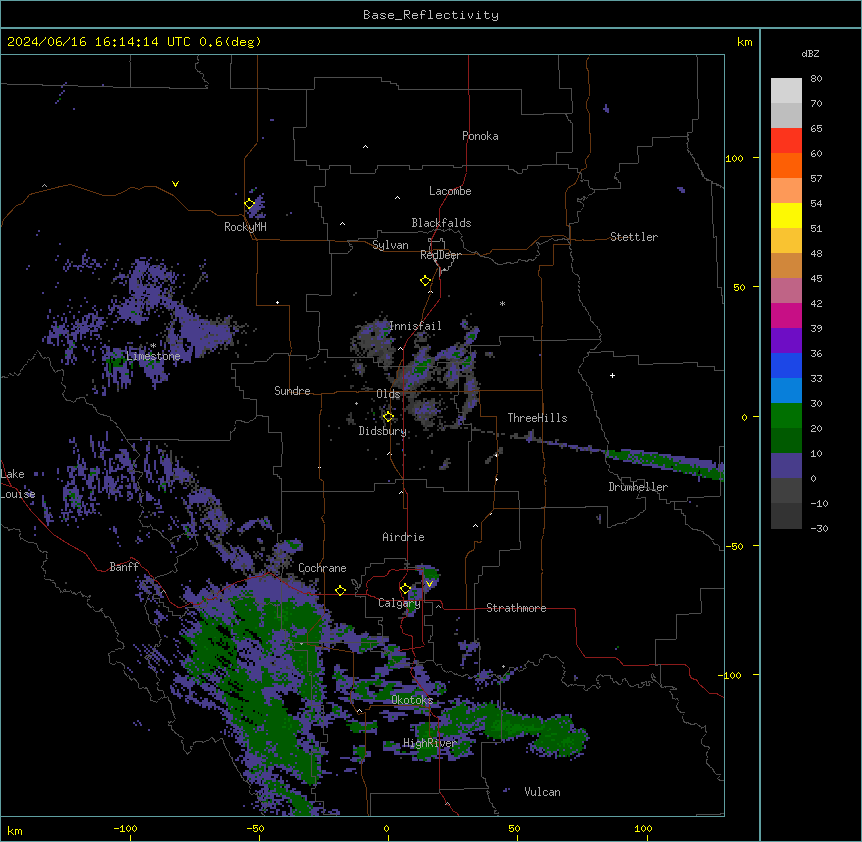Screen dimensions: 862x842
Task: Click the Stettler city label
Action: click(634, 237)
